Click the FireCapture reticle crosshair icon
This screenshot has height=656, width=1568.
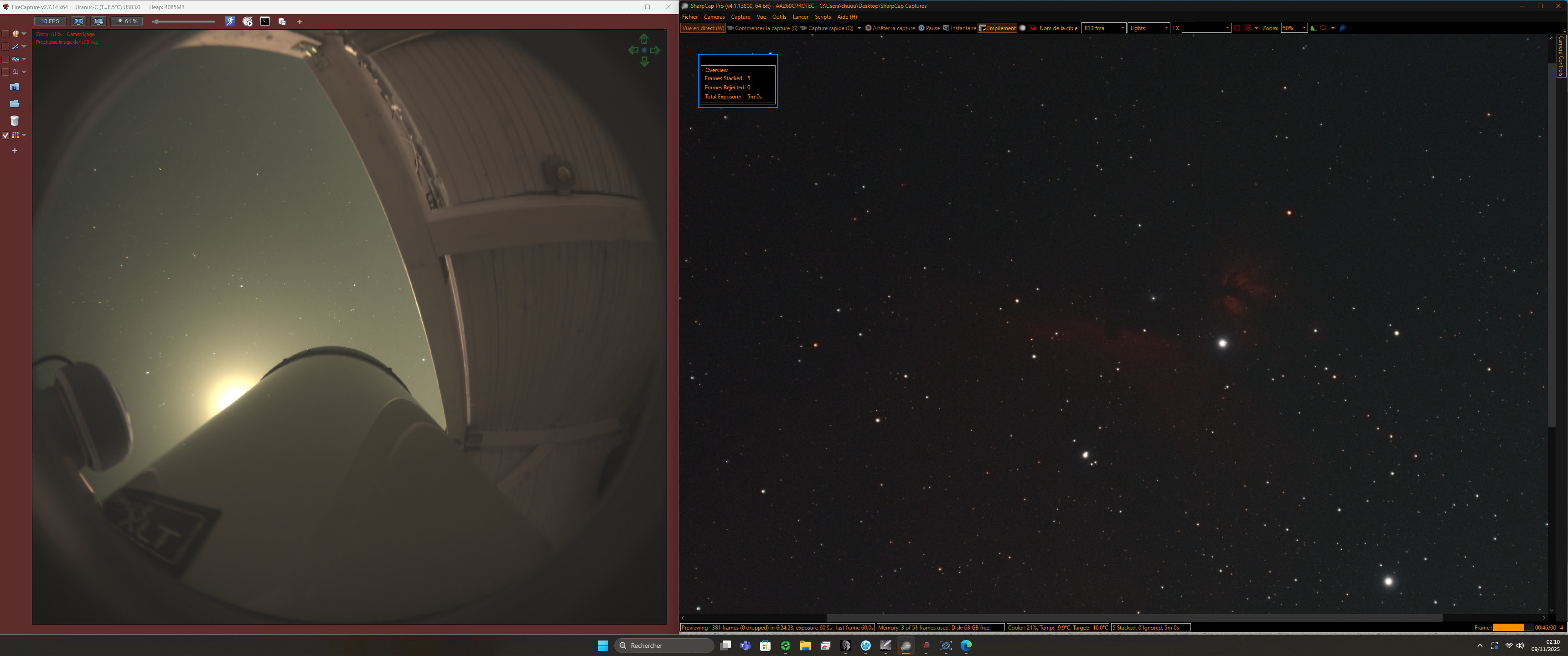(16, 34)
